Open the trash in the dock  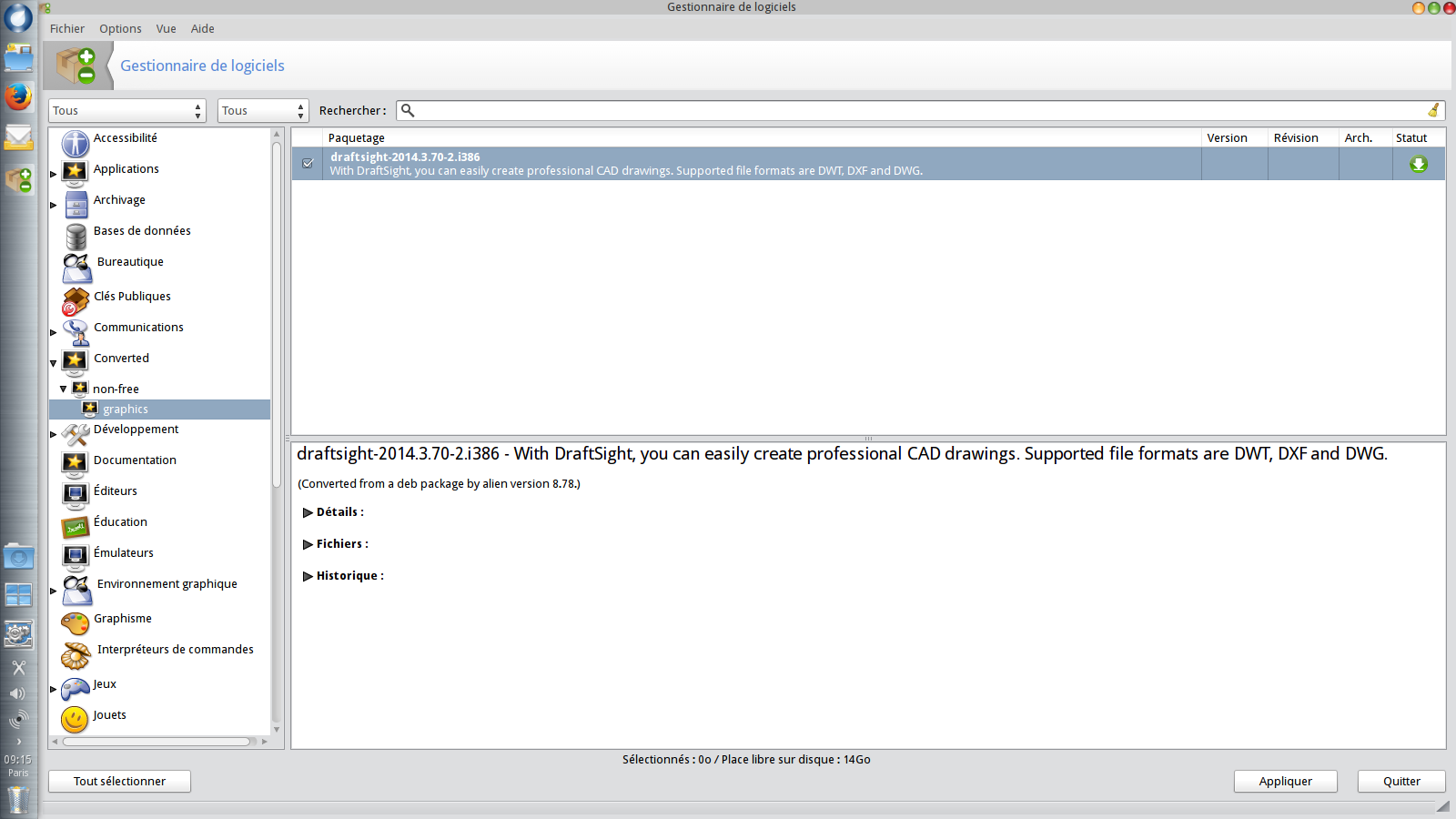point(18,799)
